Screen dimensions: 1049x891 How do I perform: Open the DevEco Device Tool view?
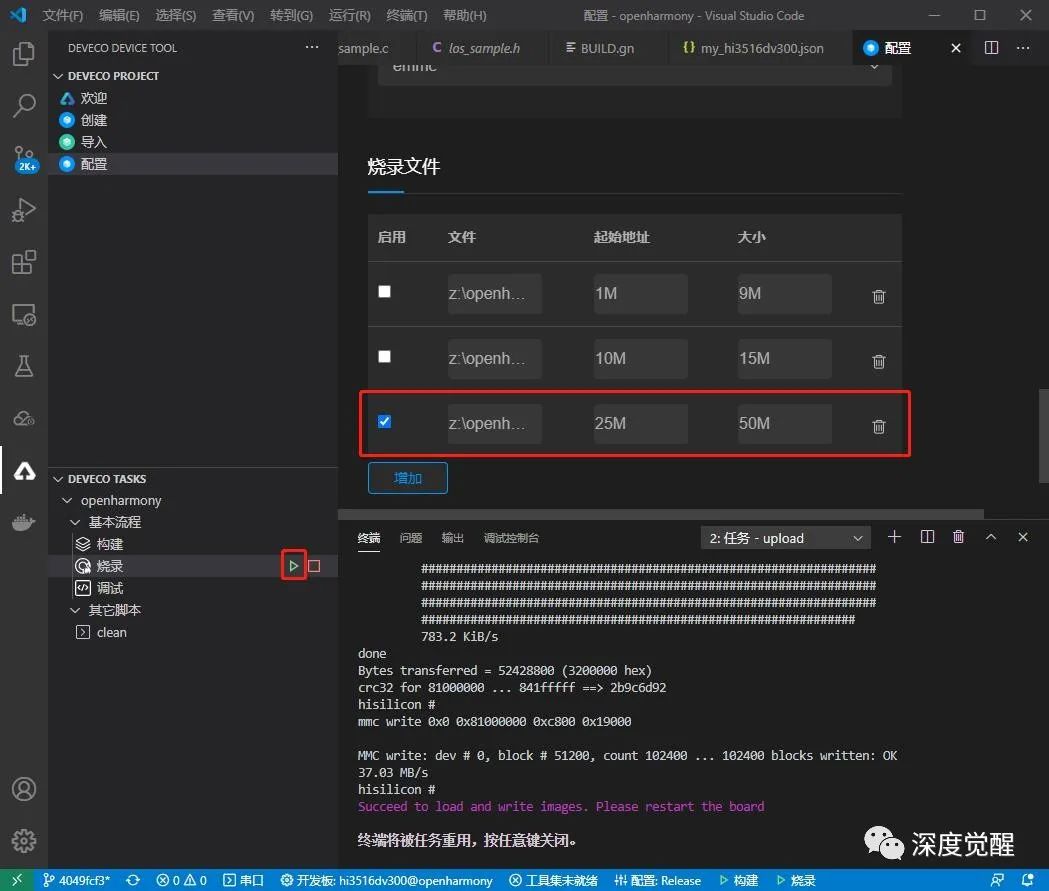[x=24, y=471]
